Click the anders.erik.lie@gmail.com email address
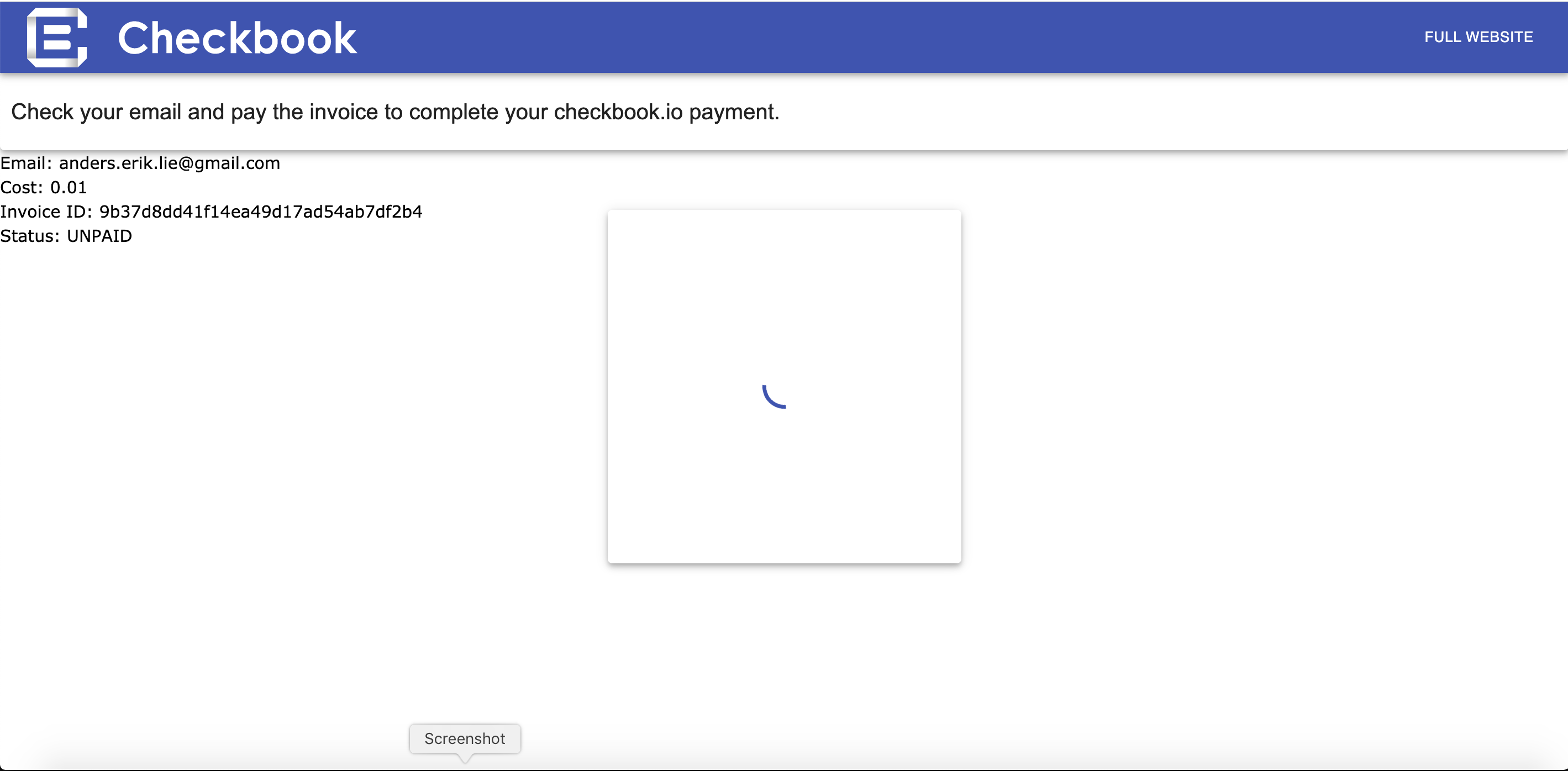Screen dimensions: 1568x771 pos(169,163)
